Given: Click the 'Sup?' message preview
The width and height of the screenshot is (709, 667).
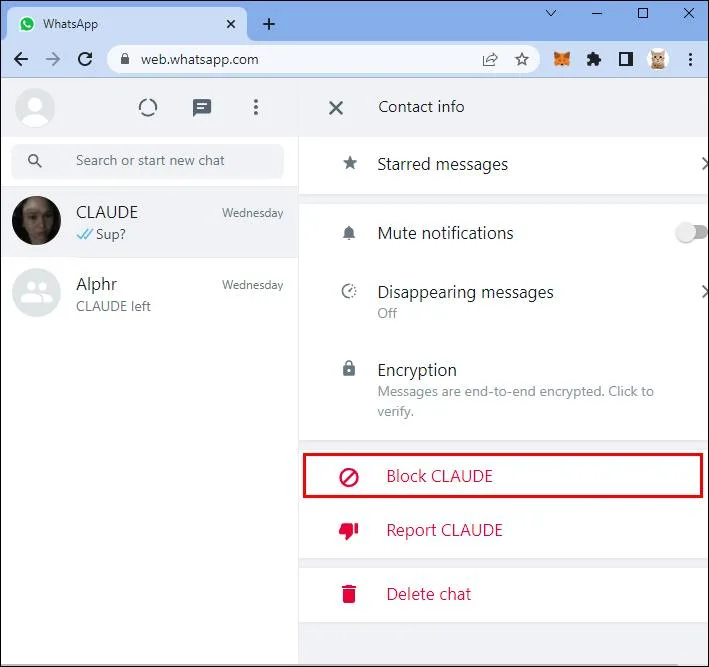Looking at the screenshot, I should click(x=111, y=234).
